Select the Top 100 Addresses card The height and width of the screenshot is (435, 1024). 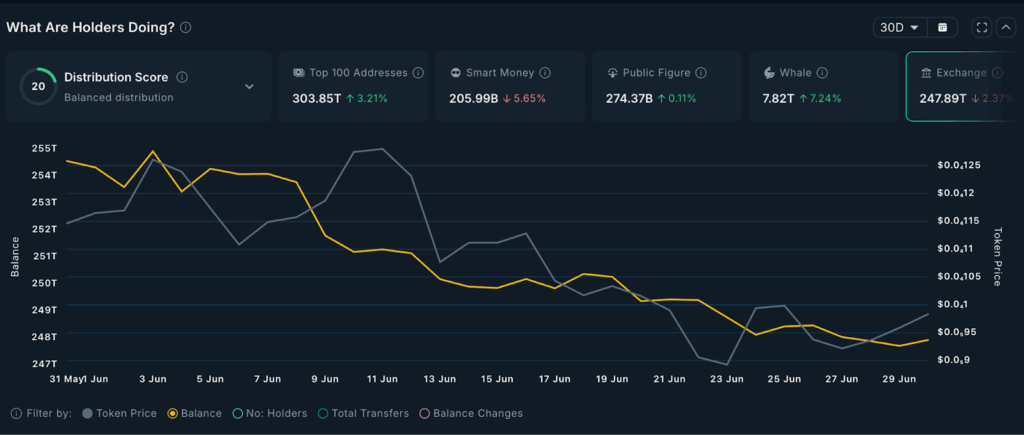coord(353,86)
